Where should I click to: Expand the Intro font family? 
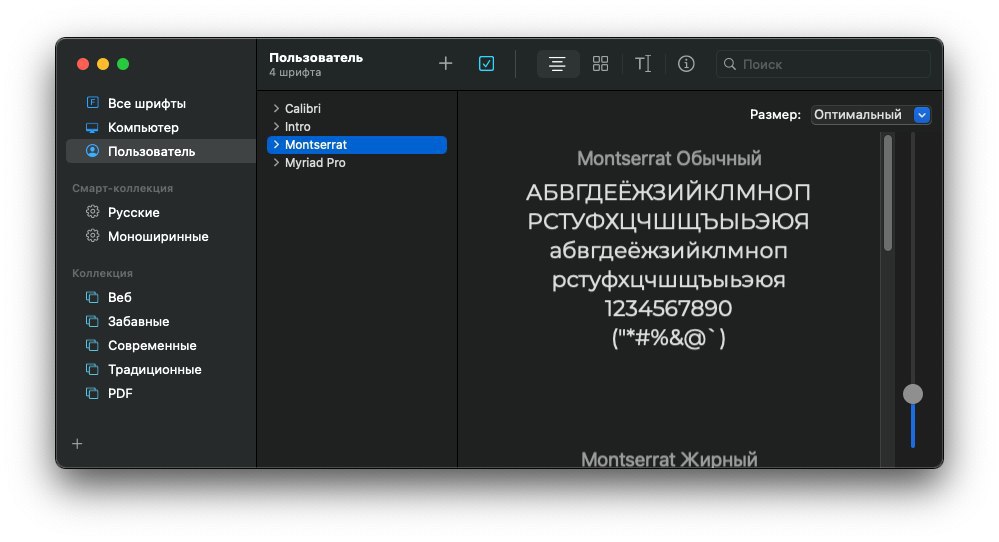(276, 126)
